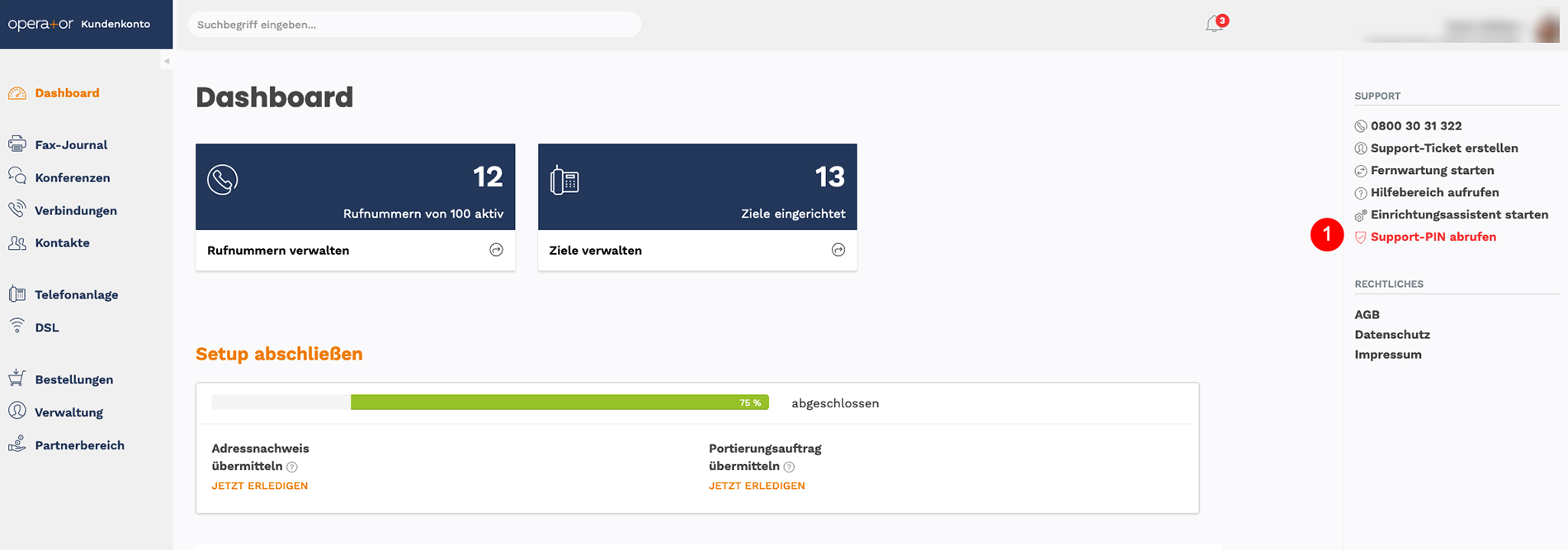The height and width of the screenshot is (550, 1568).
Task: Click help icon next to Adressnachweis übermitteln
Action: point(292,467)
